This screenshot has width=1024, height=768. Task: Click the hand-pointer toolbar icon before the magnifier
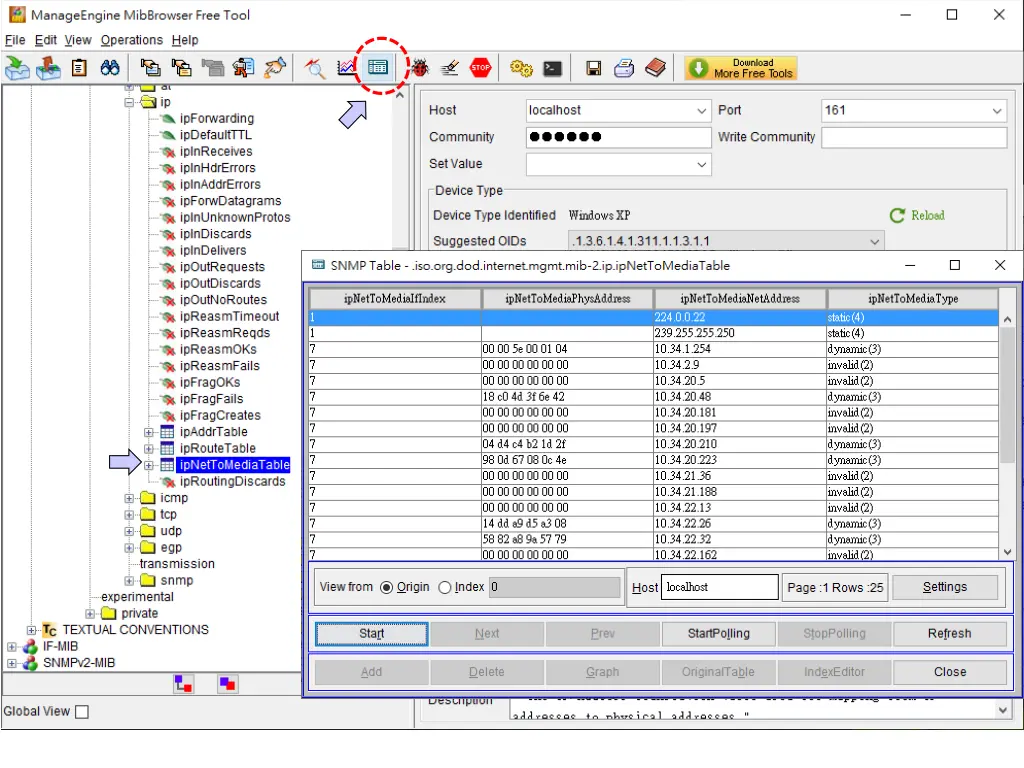click(x=275, y=67)
